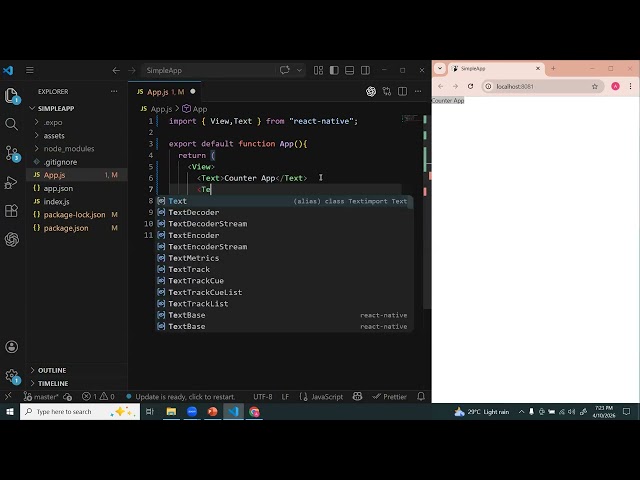Bookmark page with Chrome star icon
This screenshot has width=640, height=480.
click(595, 87)
